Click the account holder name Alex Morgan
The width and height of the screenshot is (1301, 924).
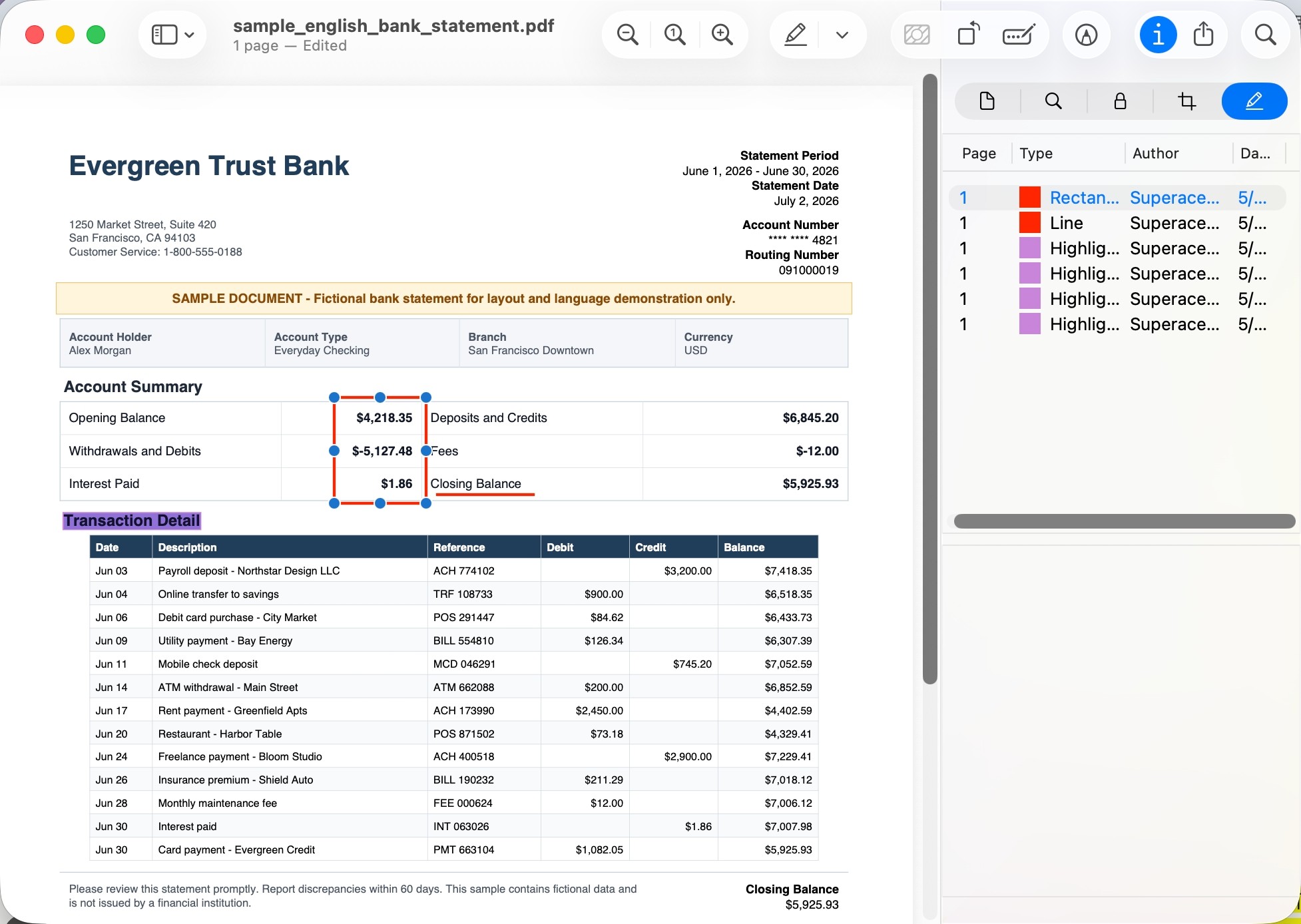[100, 351]
